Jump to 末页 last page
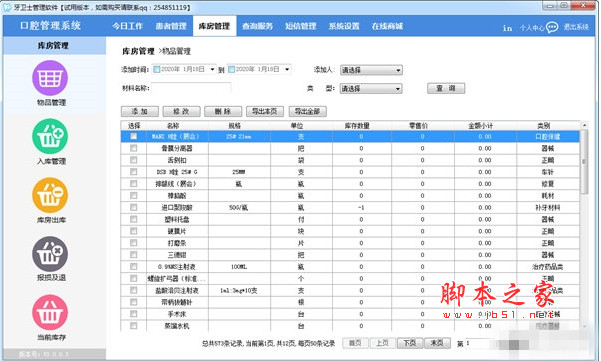The image size is (601, 361). [x=437, y=343]
